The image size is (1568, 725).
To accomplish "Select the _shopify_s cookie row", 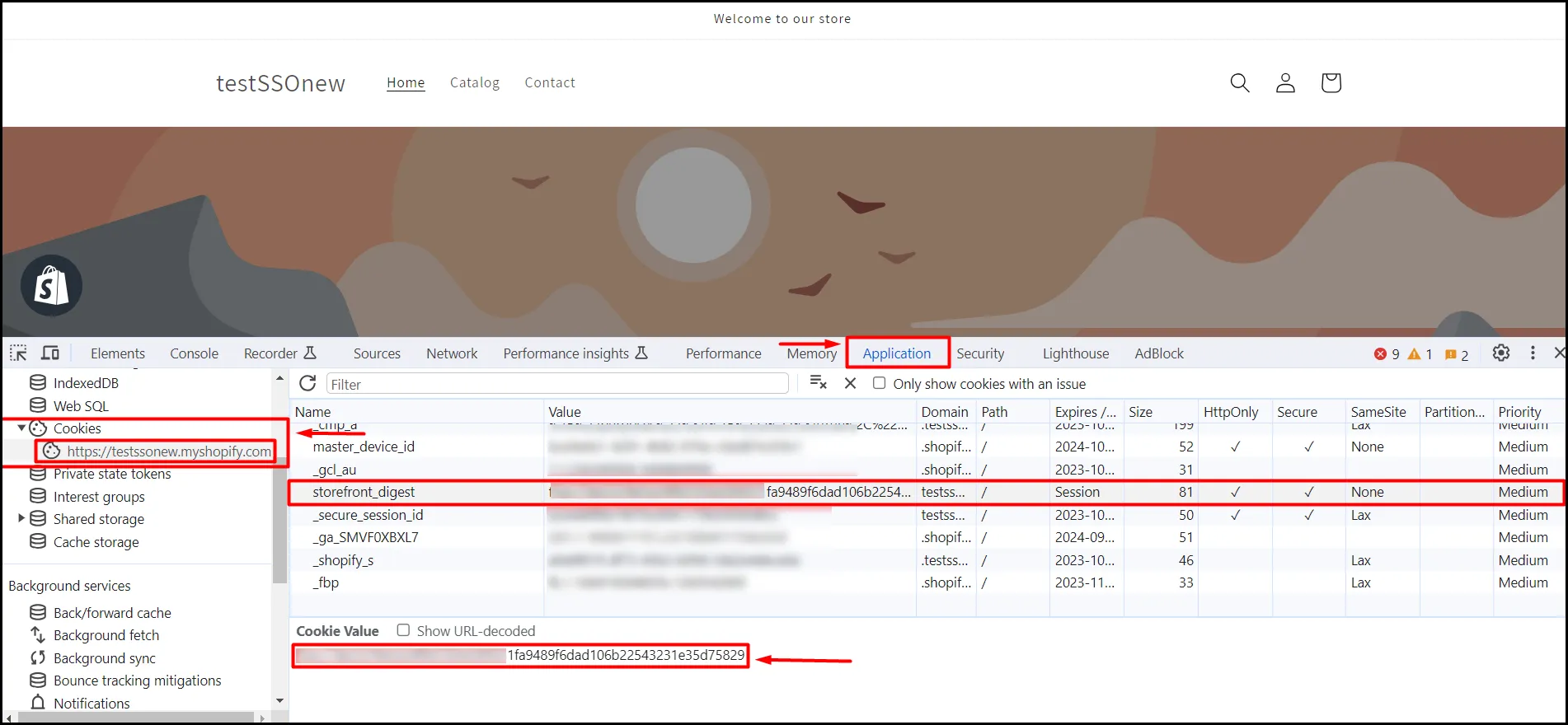I will (x=927, y=560).
